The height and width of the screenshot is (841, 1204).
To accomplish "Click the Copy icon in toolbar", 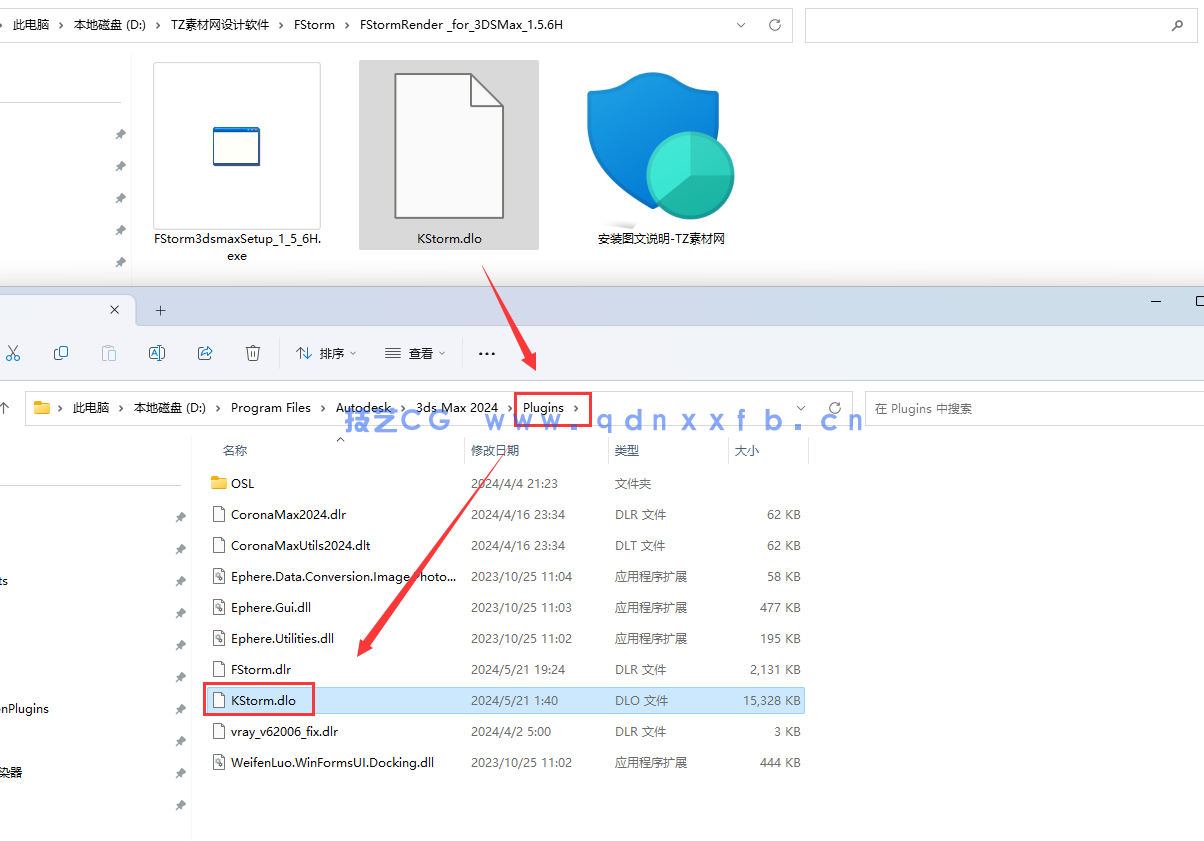I will click(61, 353).
